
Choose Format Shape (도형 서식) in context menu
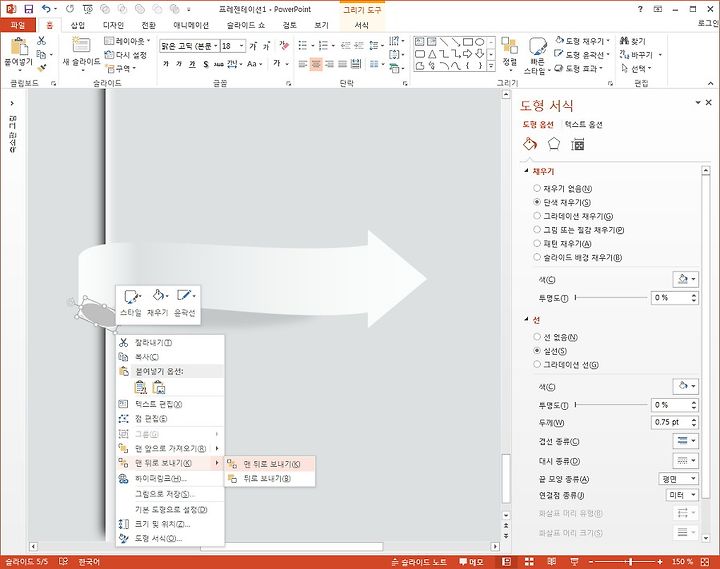click(170, 538)
